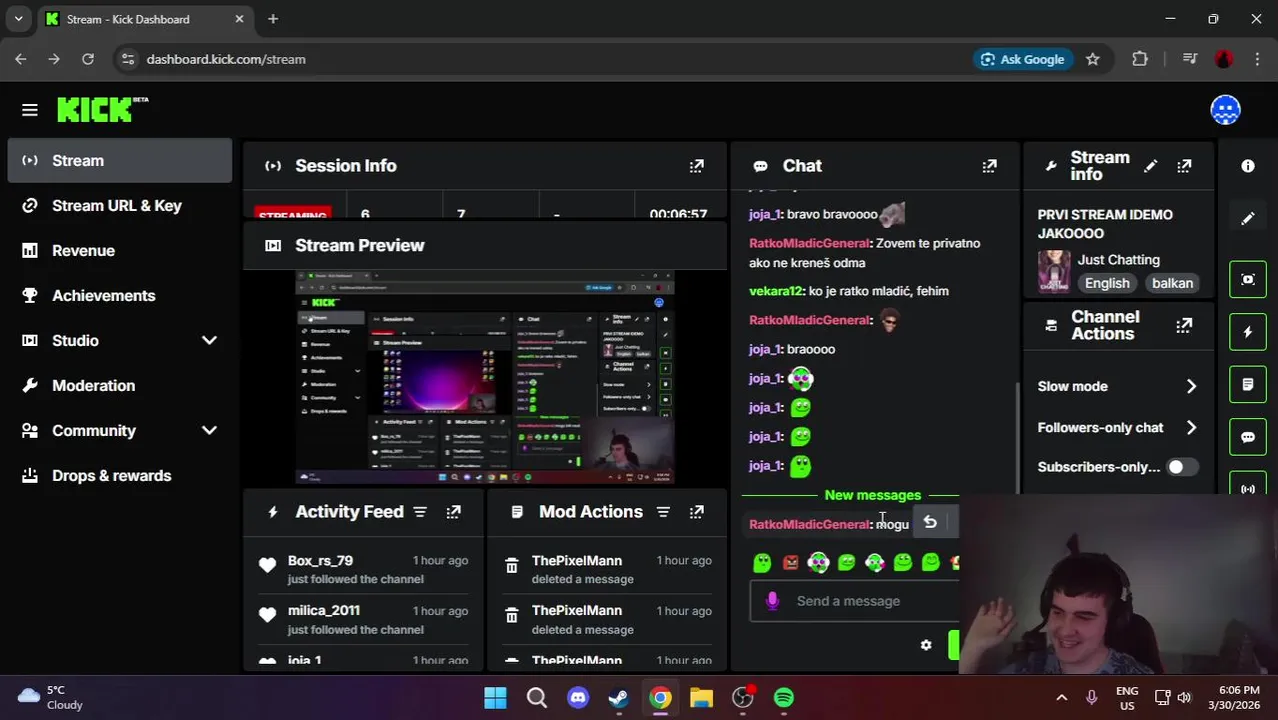
Task: Open Chrome extensions puzzle icon
Action: (1140, 59)
